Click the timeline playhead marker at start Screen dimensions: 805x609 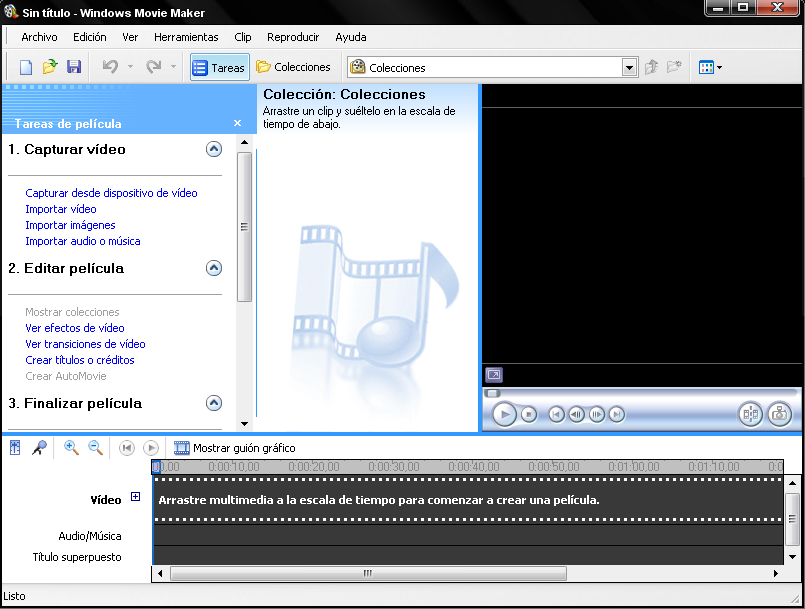coord(157,467)
